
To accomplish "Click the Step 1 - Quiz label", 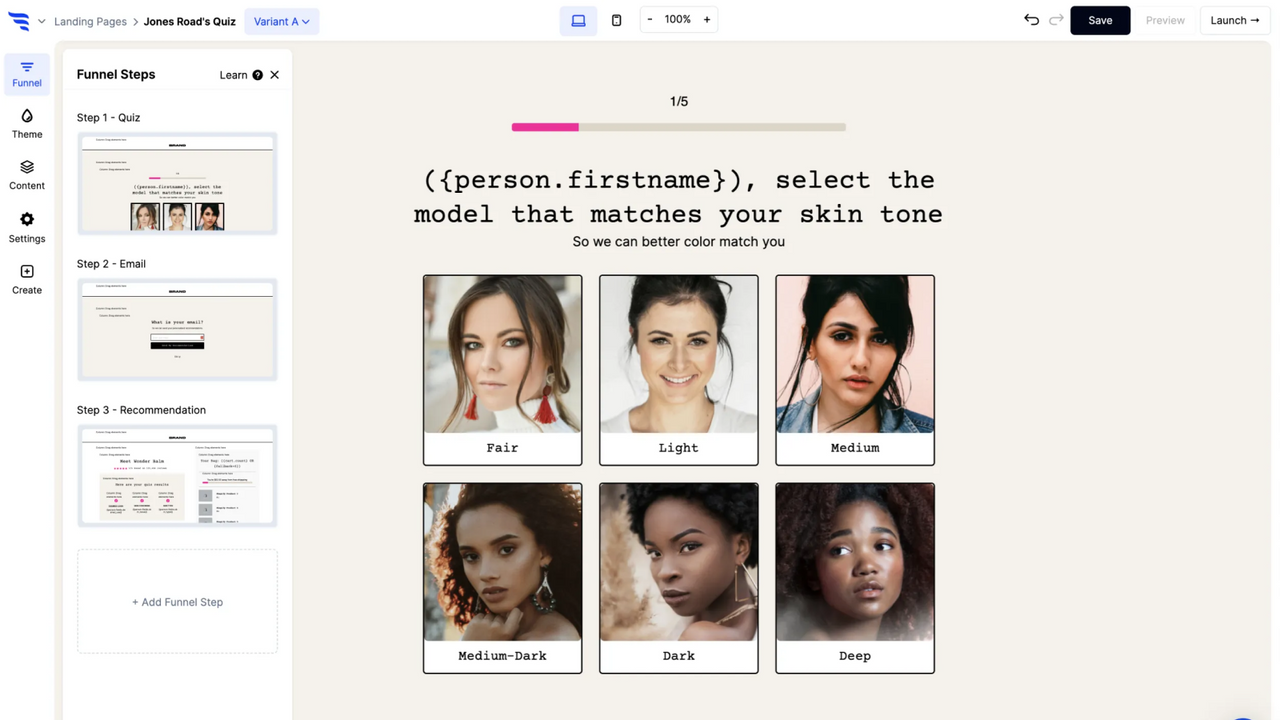I will (108, 118).
